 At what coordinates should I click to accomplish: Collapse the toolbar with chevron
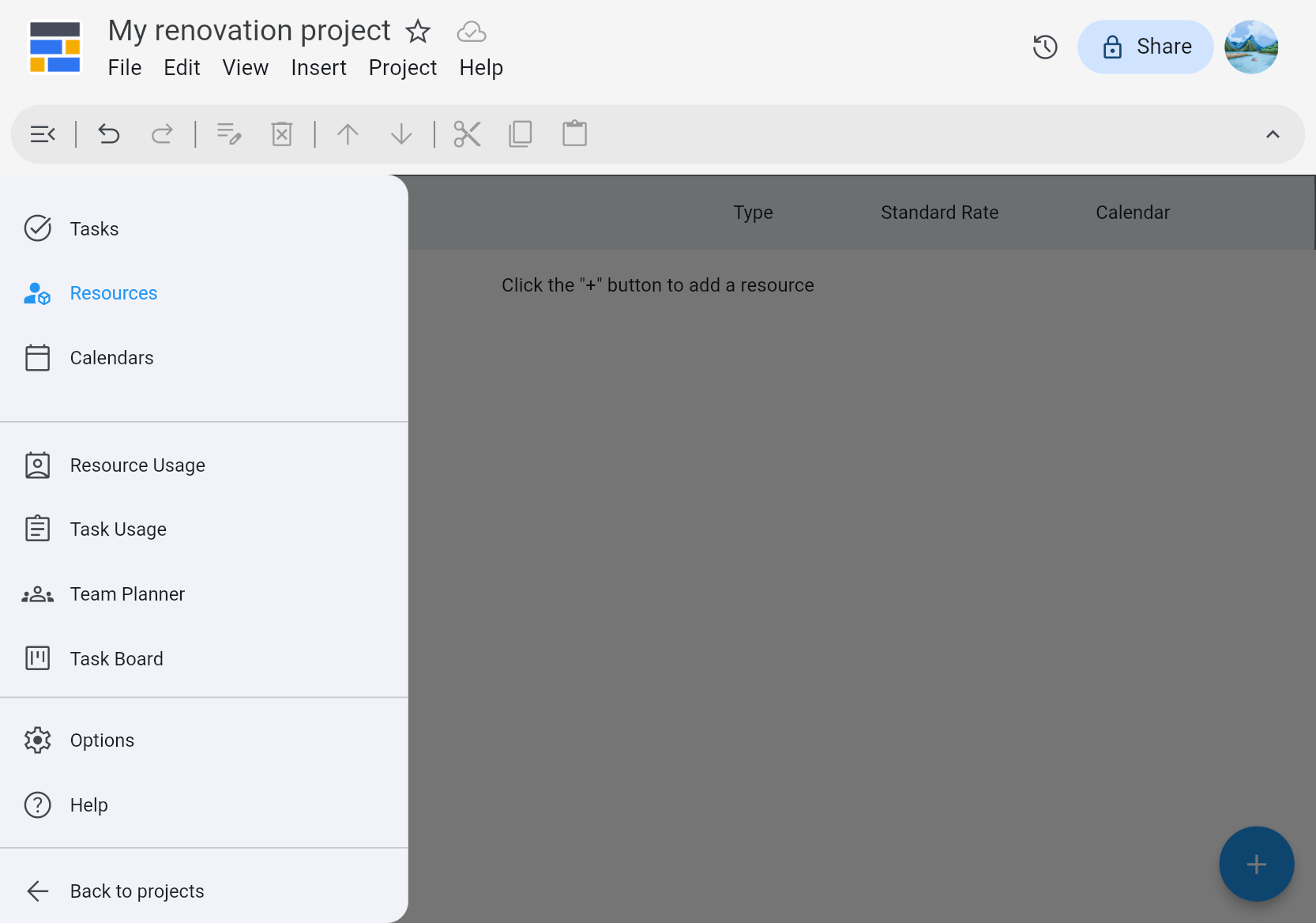click(1272, 134)
